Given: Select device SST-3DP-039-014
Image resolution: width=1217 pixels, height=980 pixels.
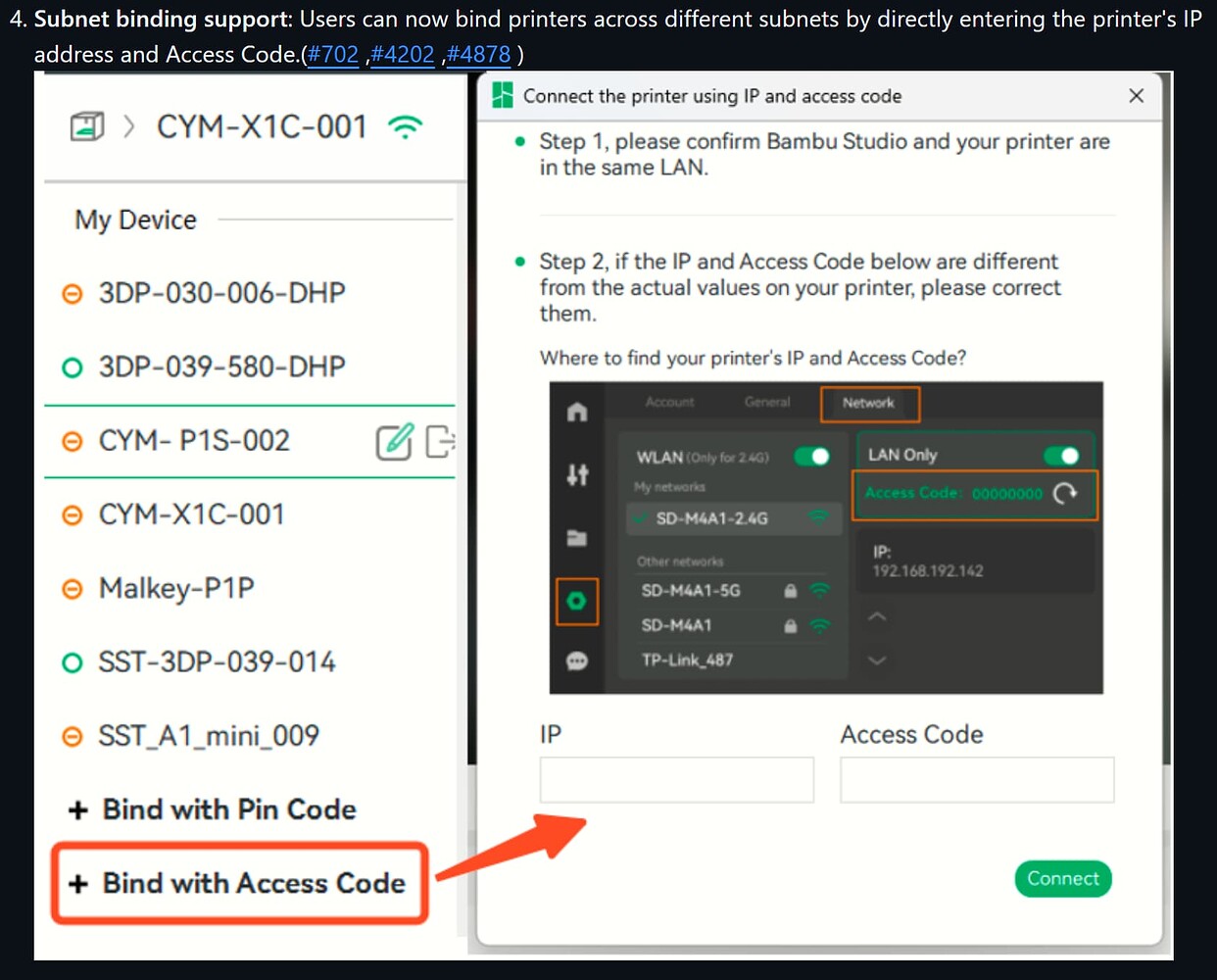Looking at the screenshot, I should click(217, 662).
